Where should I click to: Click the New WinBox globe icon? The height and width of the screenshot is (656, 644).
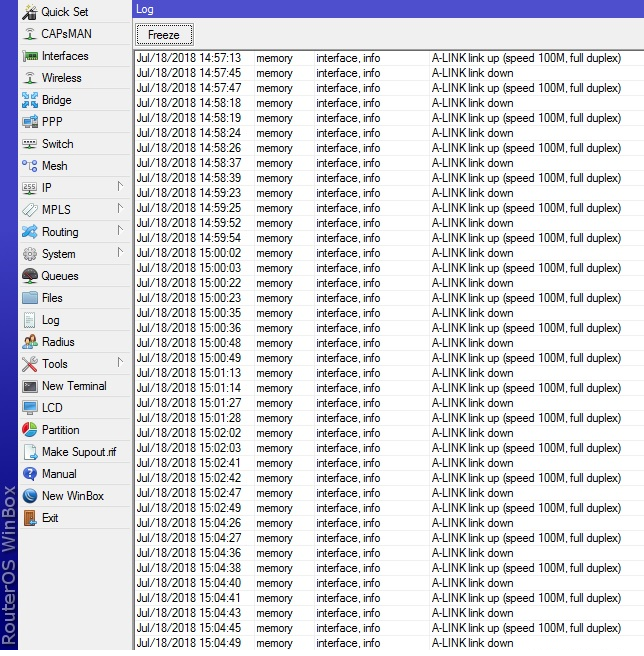pyautogui.click(x=30, y=496)
